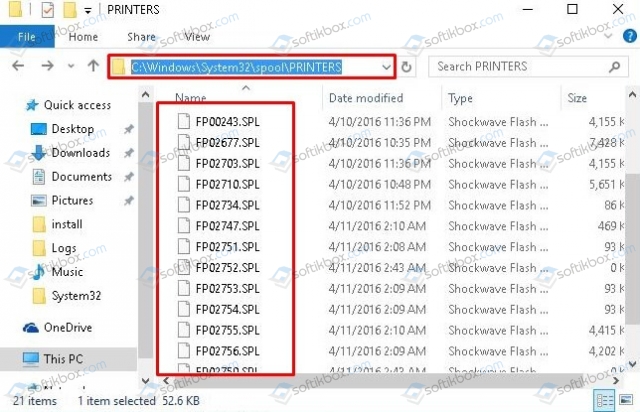Expand address bar history dropdown
The height and width of the screenshot is (412, 640).
tap(386, 67)
